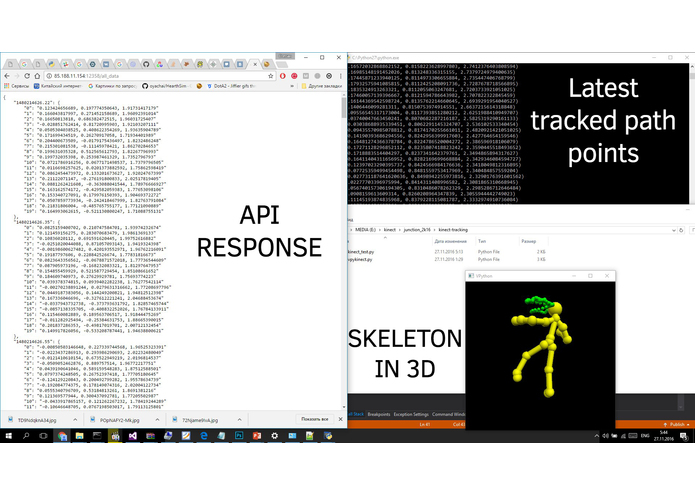The image size is (695, 494).
Task: Click 'MEDIA (E:)' in Explorer breadcrumb
Action: tap(366, 230)
